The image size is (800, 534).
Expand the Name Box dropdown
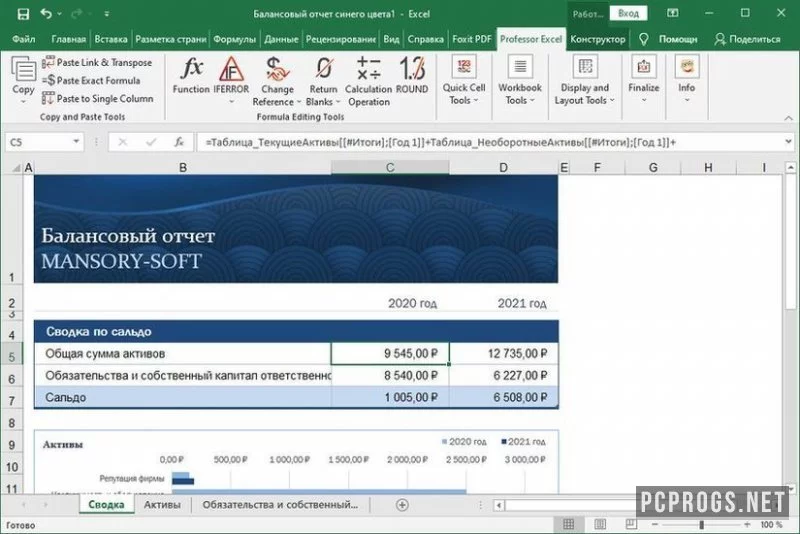(x=76, y=142)
